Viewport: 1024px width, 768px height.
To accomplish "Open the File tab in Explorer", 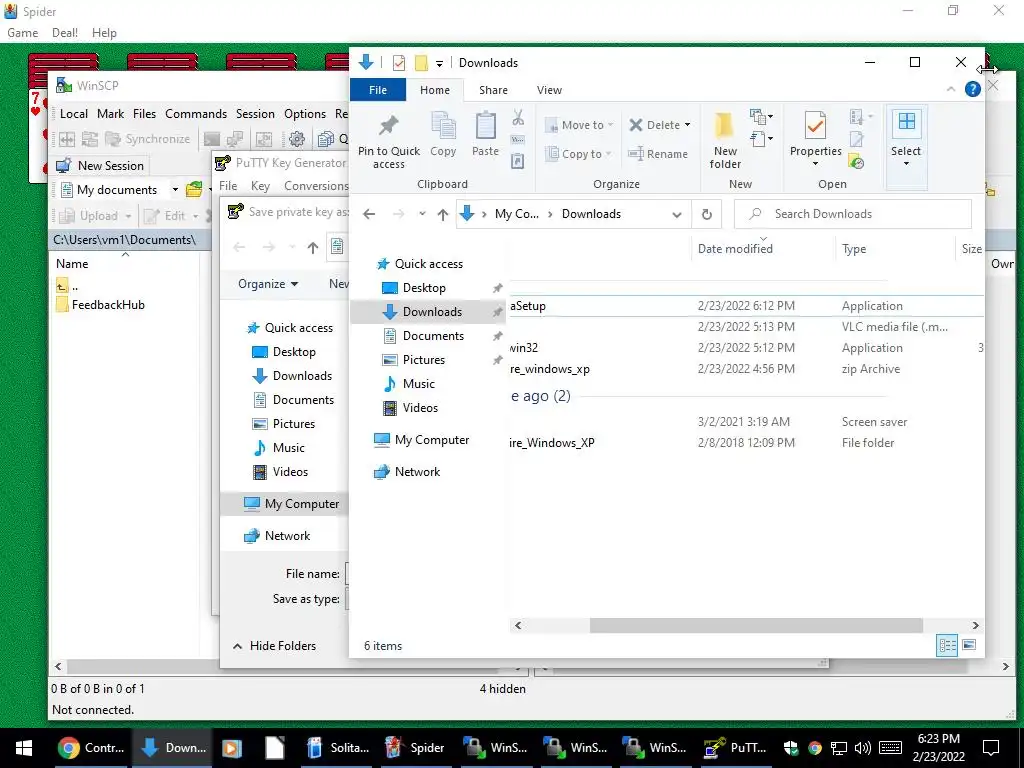I will [377, 90].
